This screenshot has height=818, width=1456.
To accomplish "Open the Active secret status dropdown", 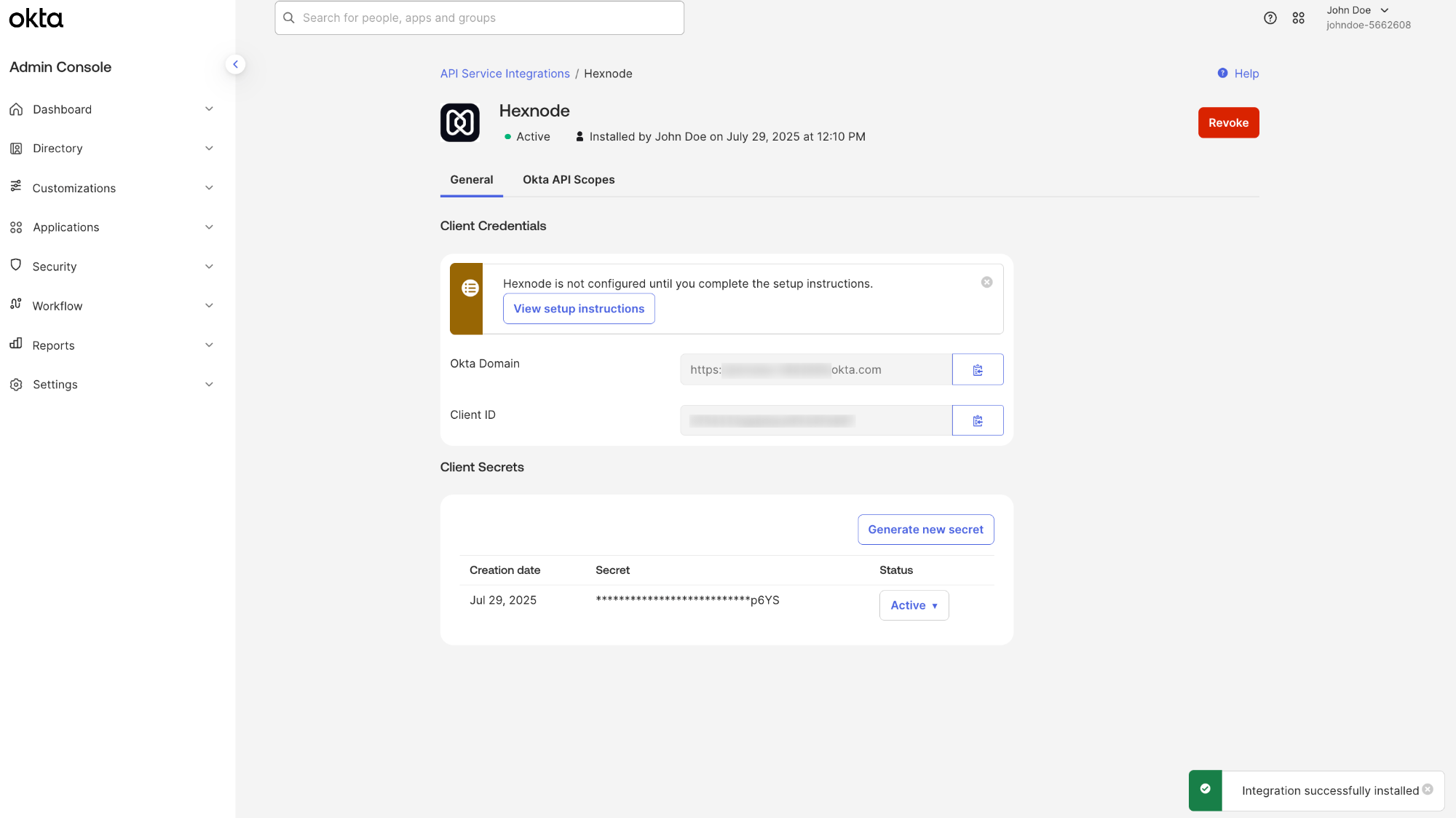I will [914, 605].
